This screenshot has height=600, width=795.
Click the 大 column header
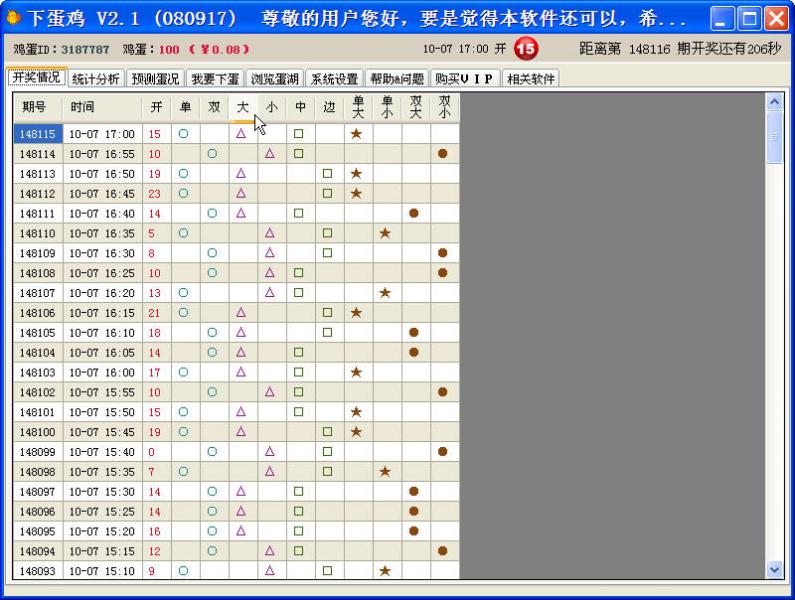pos(243,107)
